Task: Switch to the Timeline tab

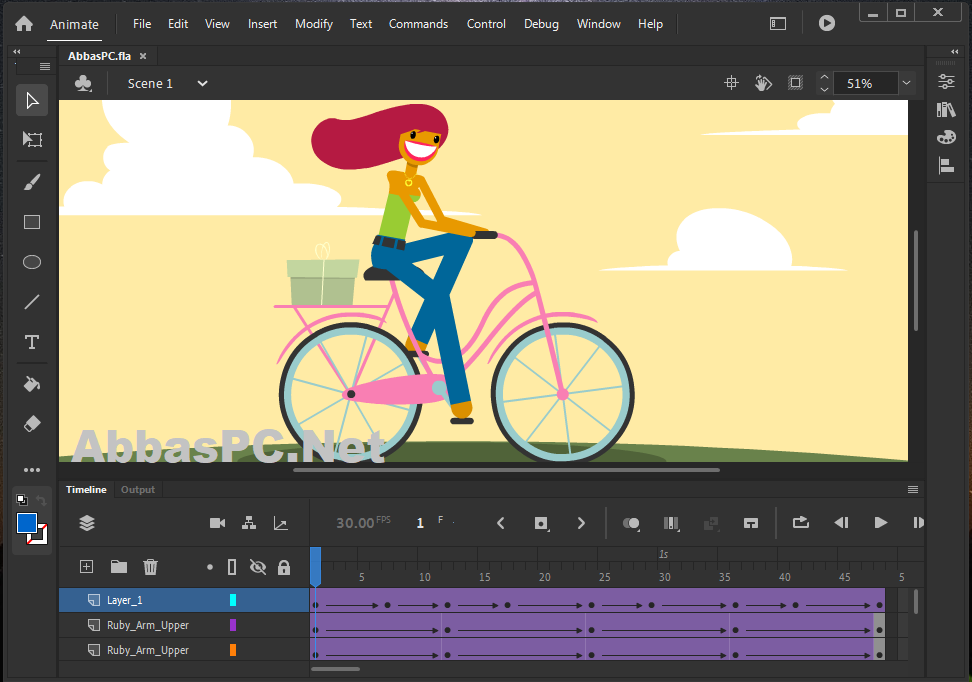Action: point(86,489)
